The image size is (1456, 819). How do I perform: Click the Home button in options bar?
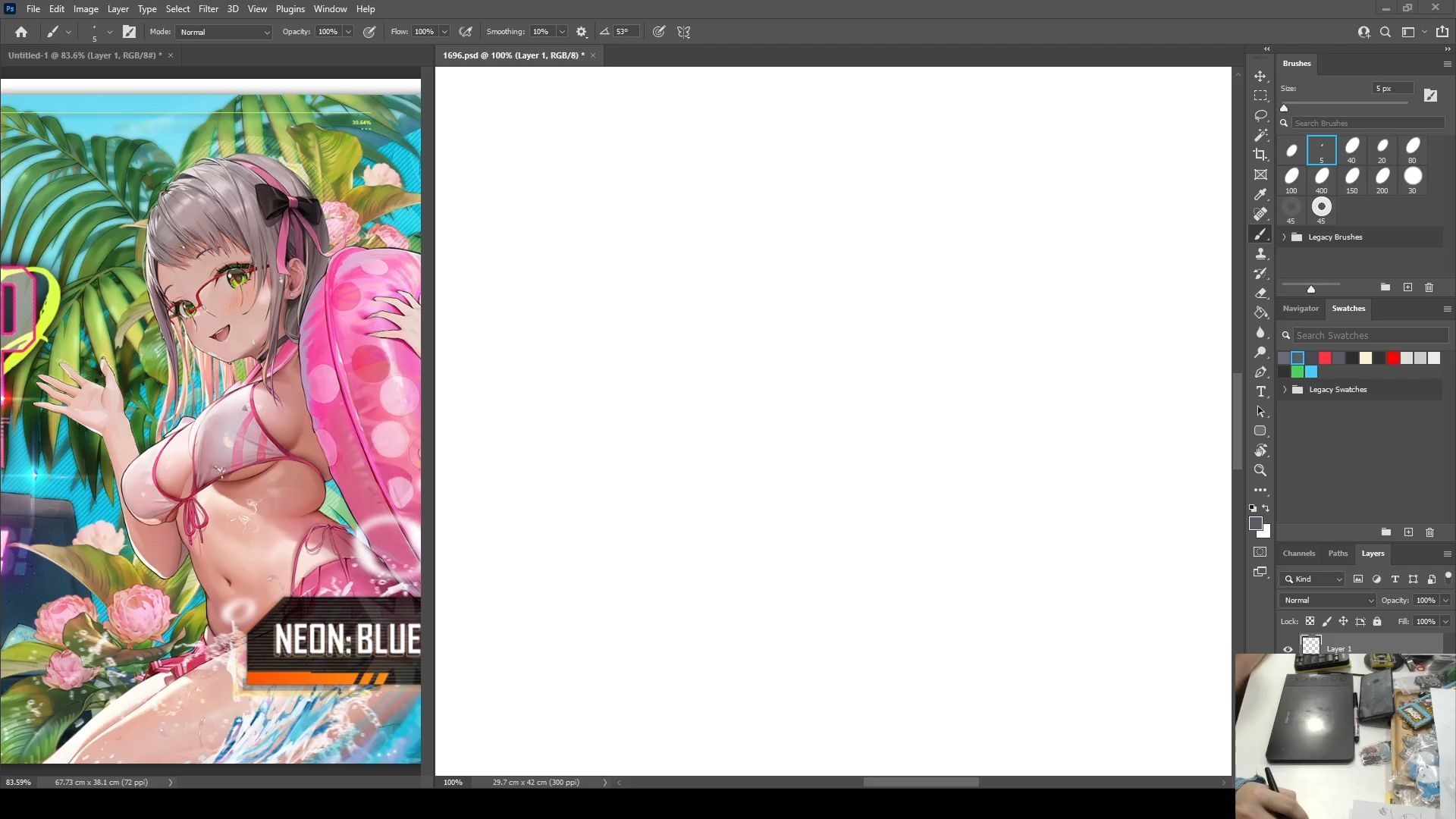[x=21, y=32]
